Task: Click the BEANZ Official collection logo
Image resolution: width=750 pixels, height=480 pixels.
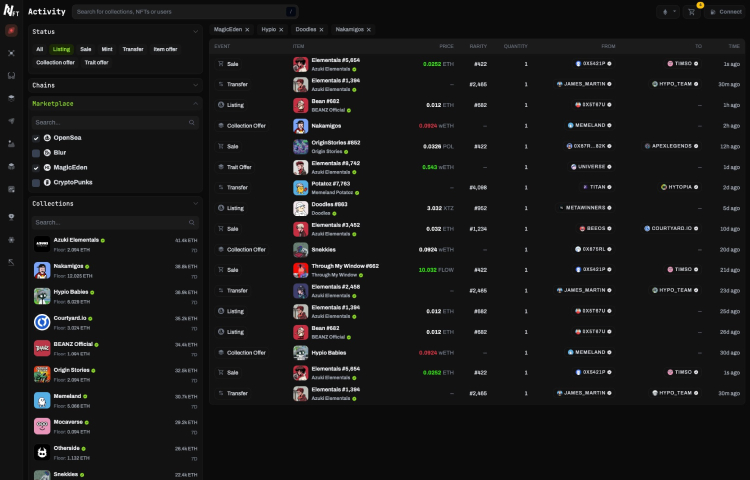Action: click(x=42, y=348)
